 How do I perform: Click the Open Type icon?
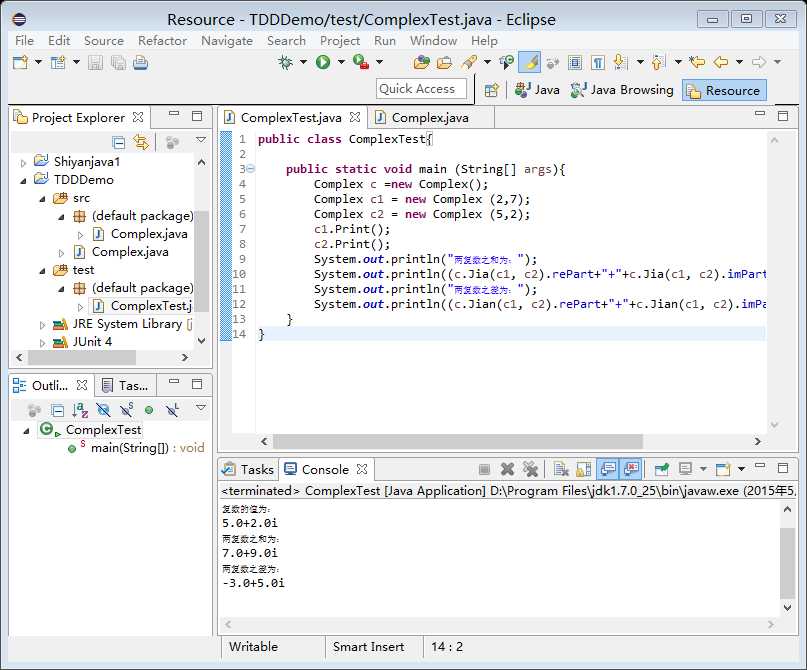coord(422,62)
